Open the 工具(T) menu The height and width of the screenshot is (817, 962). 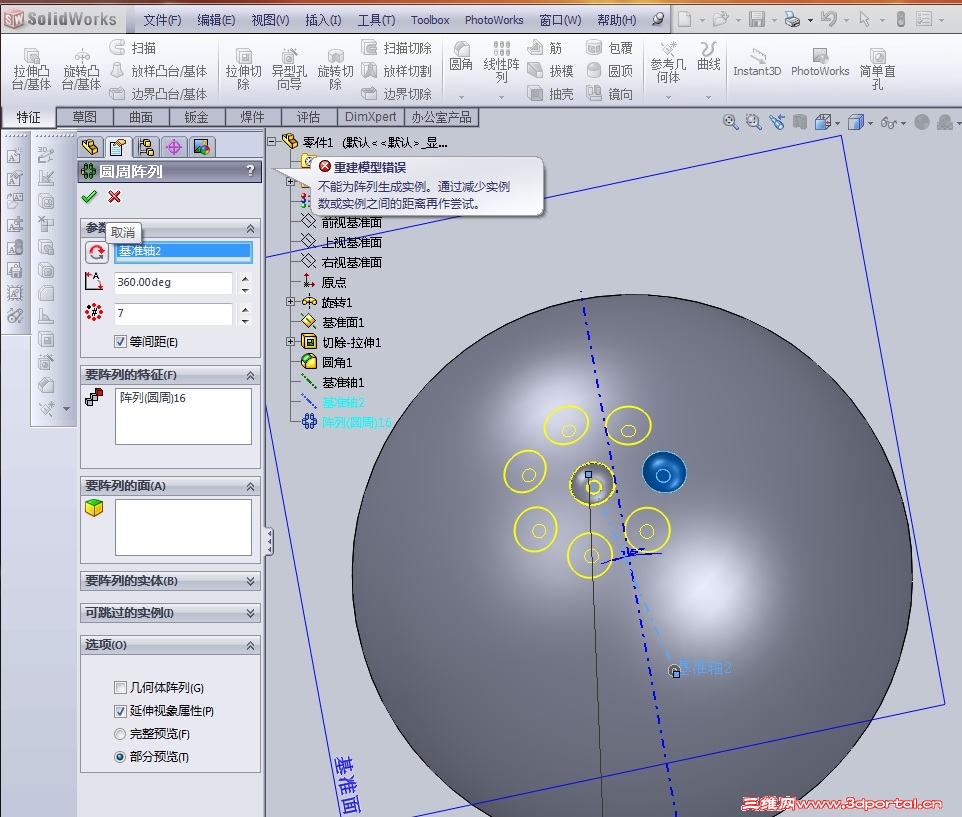(x=376, y=20)
